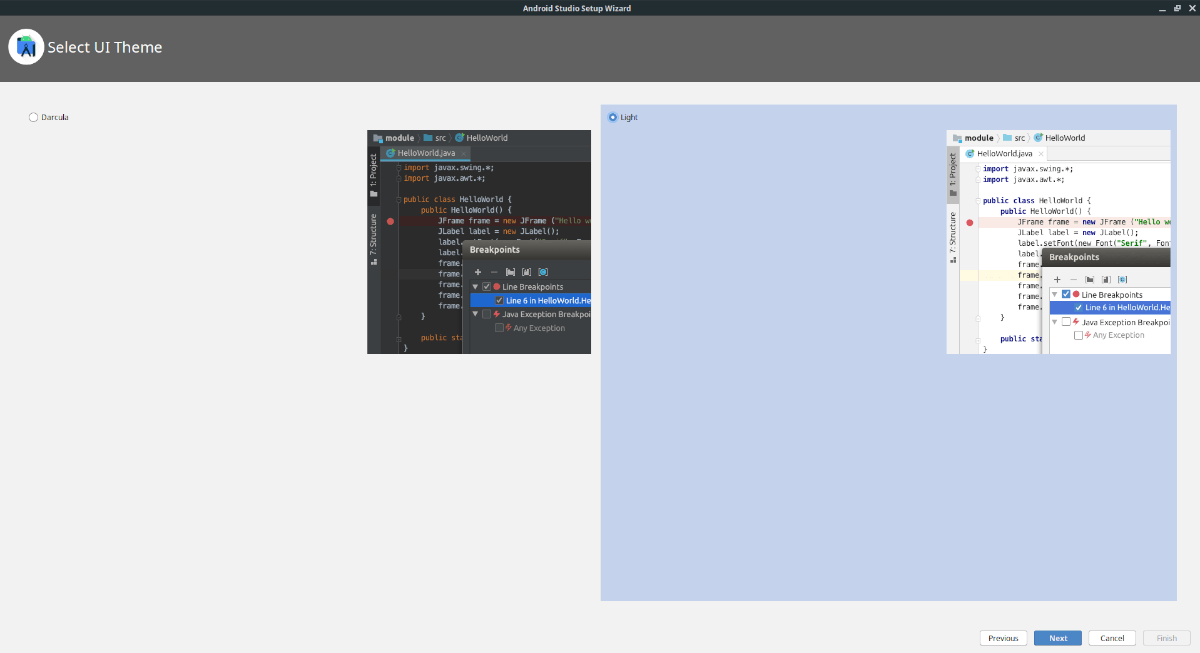Click the add breakpoint plus icon in Breakpoints panel

tap(478, 272)
